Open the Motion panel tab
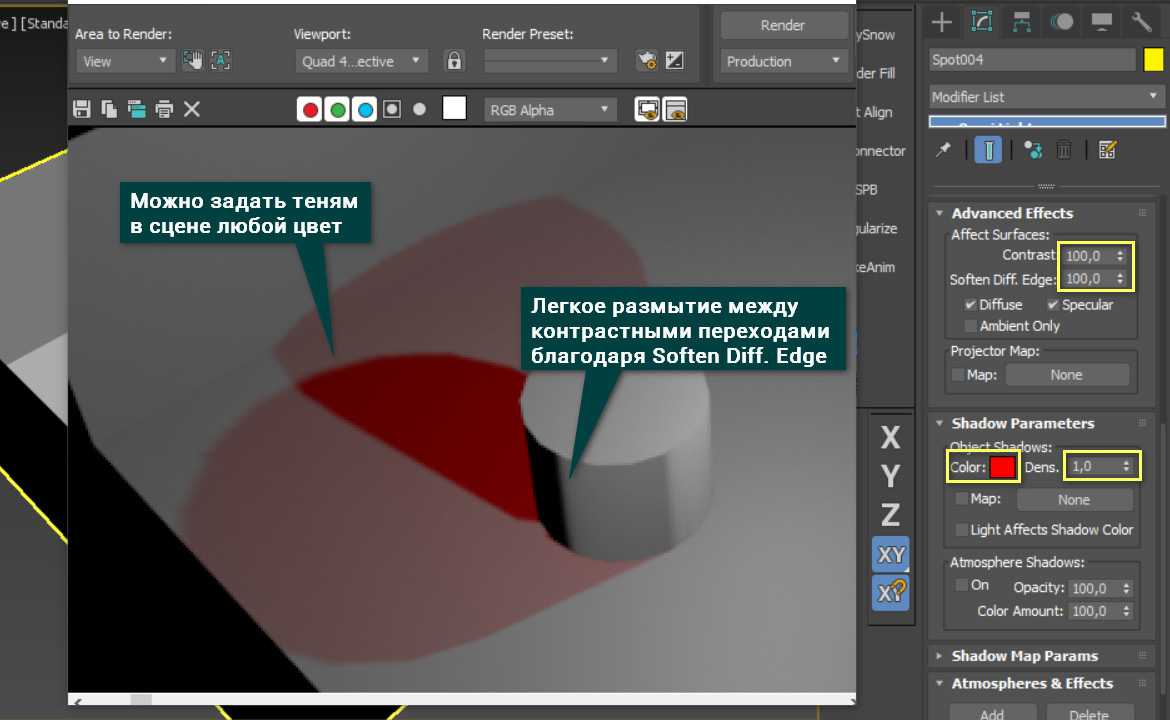1170x720 pixels. click(x=1062, y=21)
